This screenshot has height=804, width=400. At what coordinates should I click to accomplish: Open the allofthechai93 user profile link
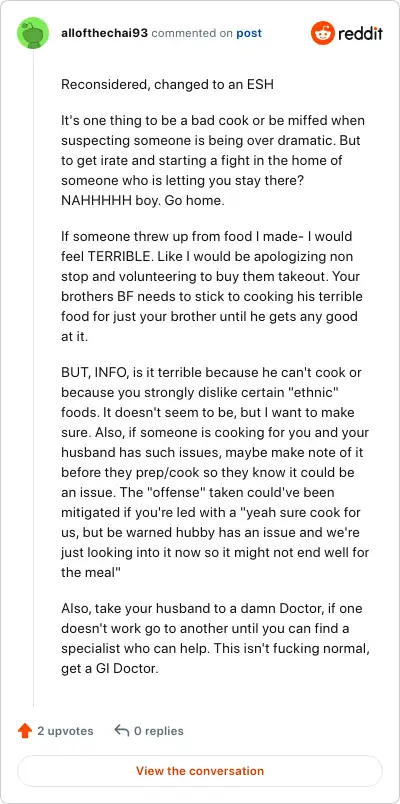tap(105, 33)
